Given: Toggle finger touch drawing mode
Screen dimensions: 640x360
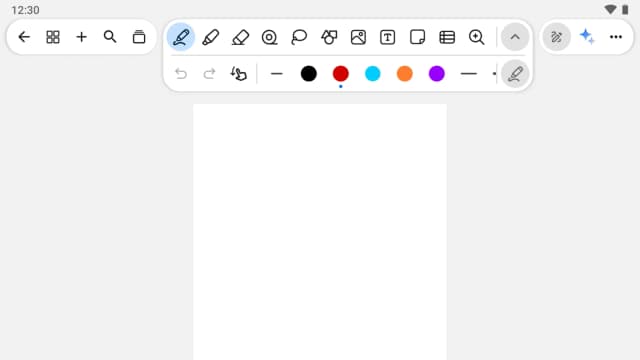Looking at the screenshot, I should pos(238,73).
